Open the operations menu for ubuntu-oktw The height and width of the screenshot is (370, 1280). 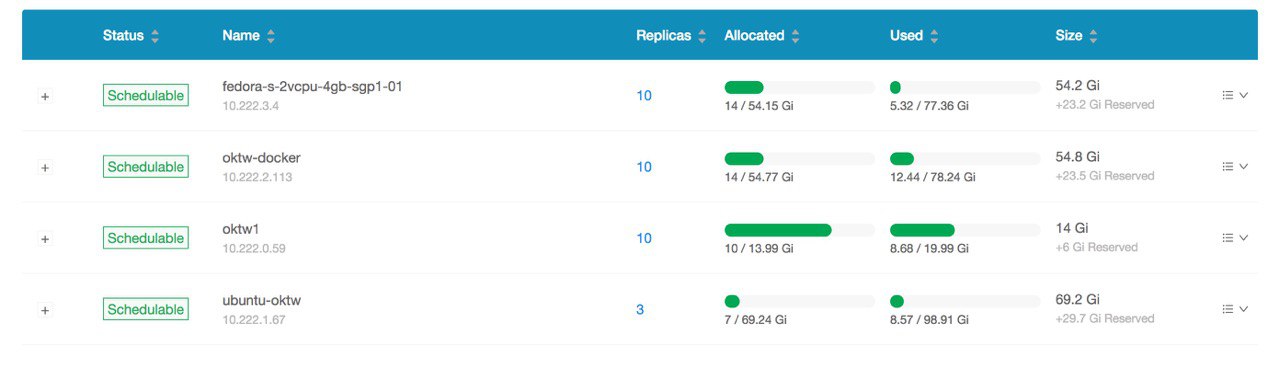pos(1235,309)
